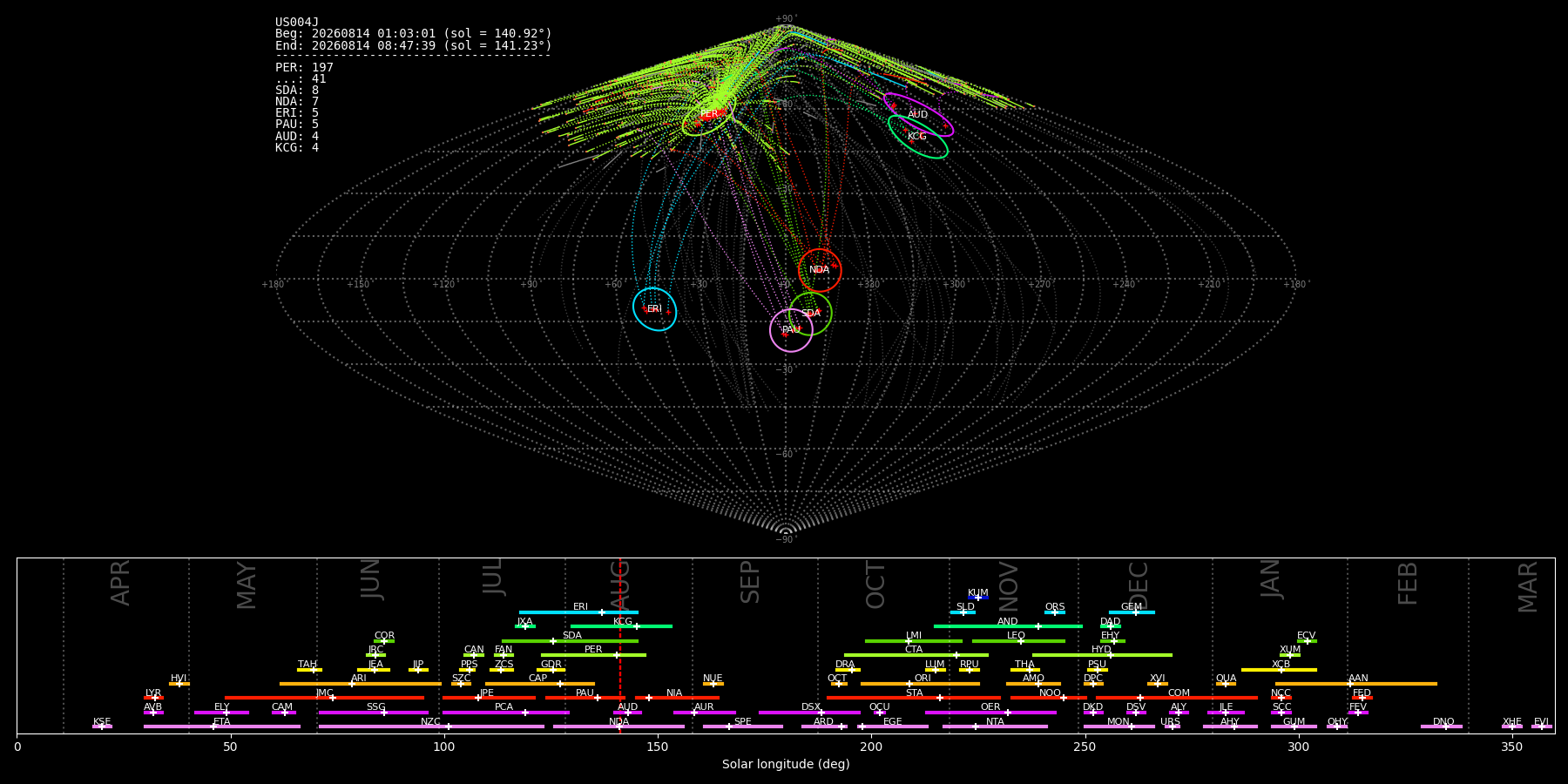Click the KCG green radiant ellipse

[917, 137]
